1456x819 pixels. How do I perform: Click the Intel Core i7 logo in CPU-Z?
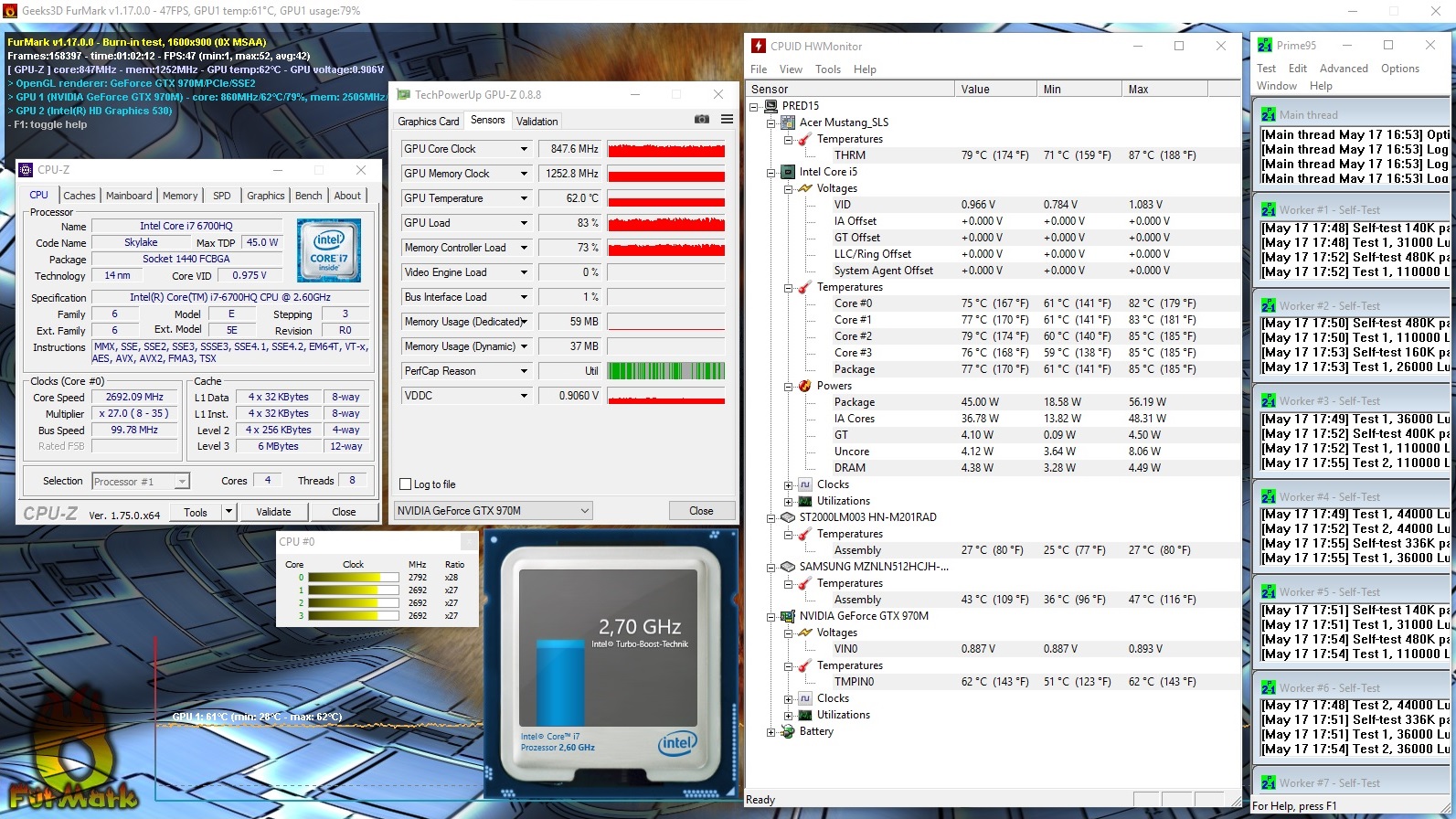[329, 250]
